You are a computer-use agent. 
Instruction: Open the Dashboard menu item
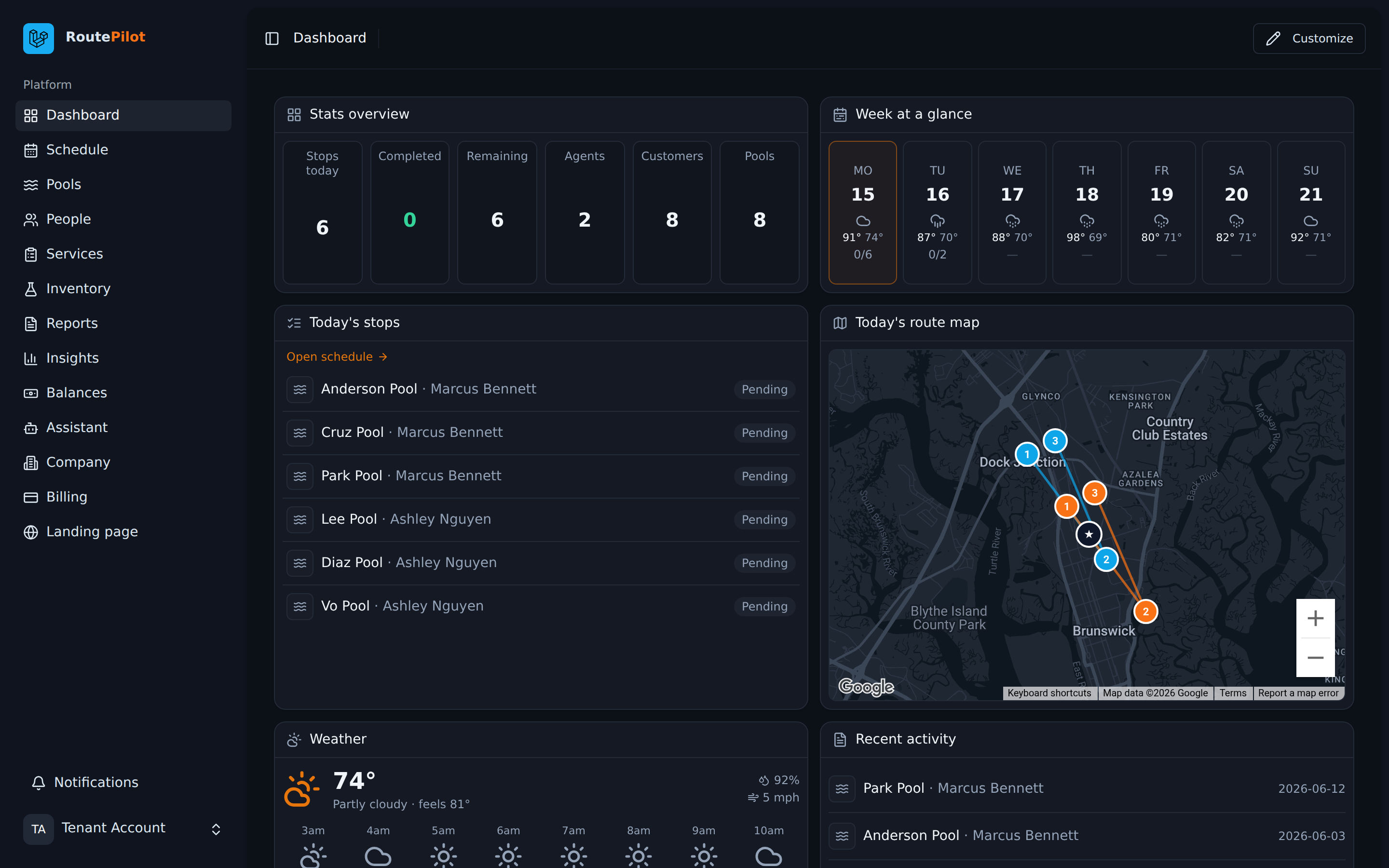click(x=123, y=115)
